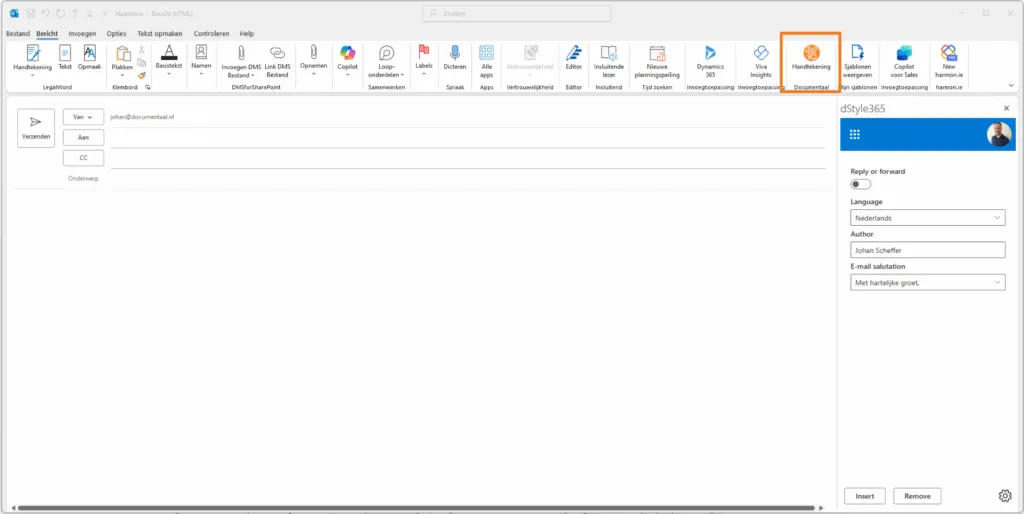Click the dStyle365 profile photo
Screen dimensions: 1024x514
999,135
